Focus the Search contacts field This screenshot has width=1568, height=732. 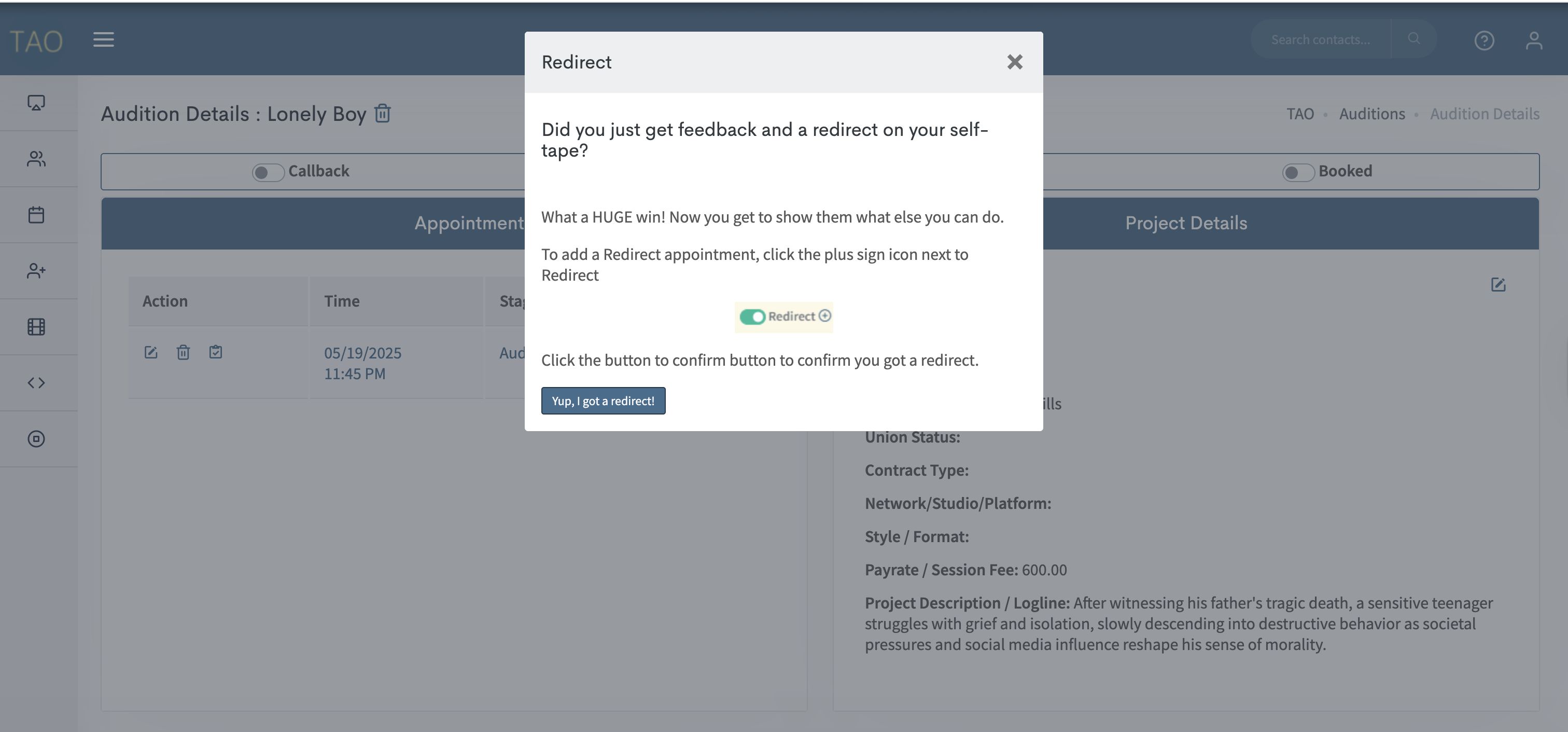(x=1321, y=40)
